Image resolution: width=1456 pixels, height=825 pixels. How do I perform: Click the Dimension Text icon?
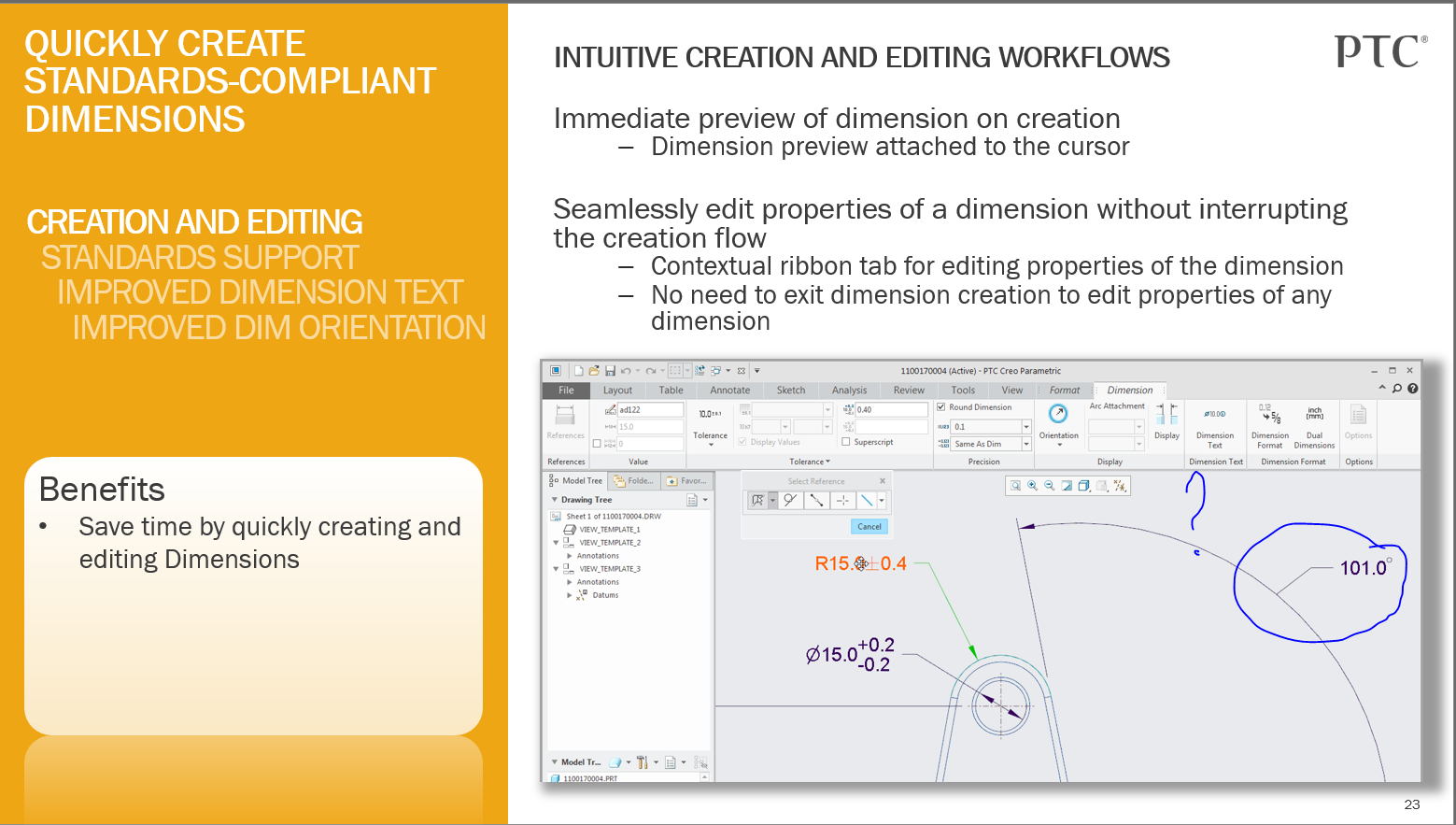coord(1215,414)
